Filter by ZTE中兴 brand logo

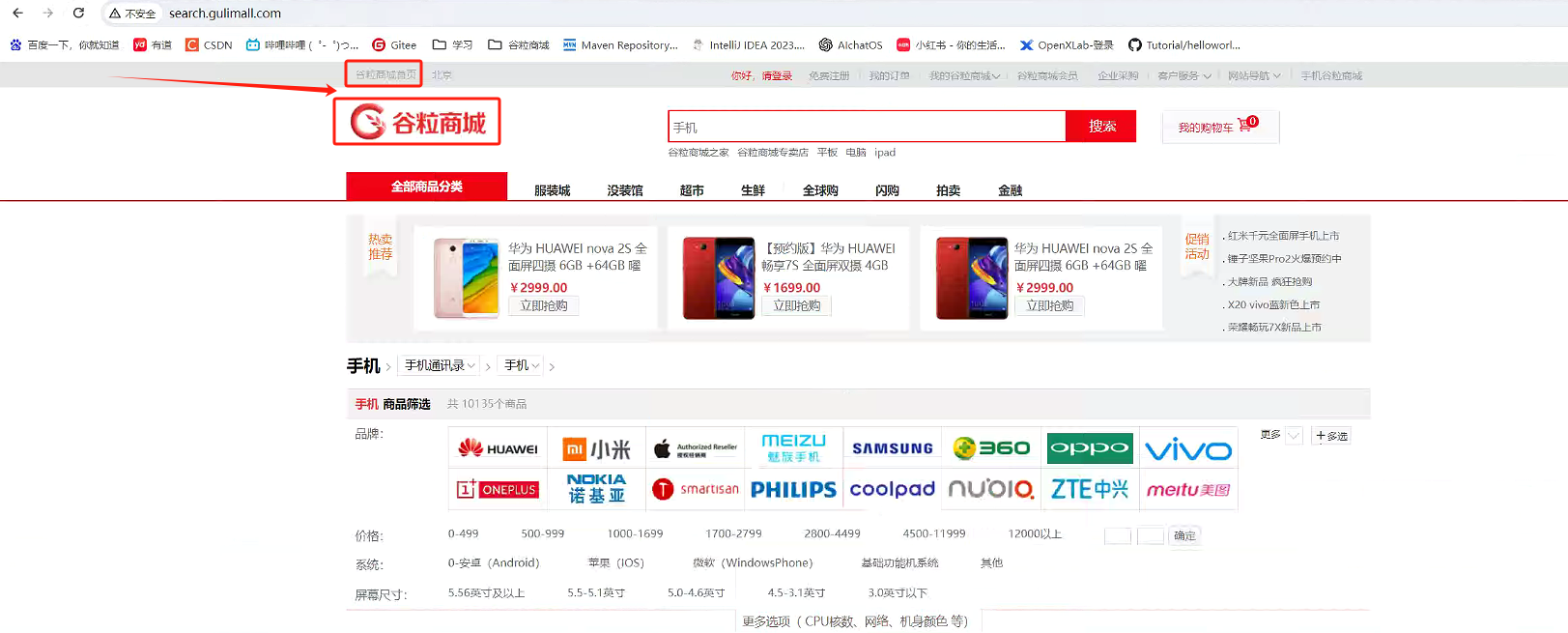1090,489
